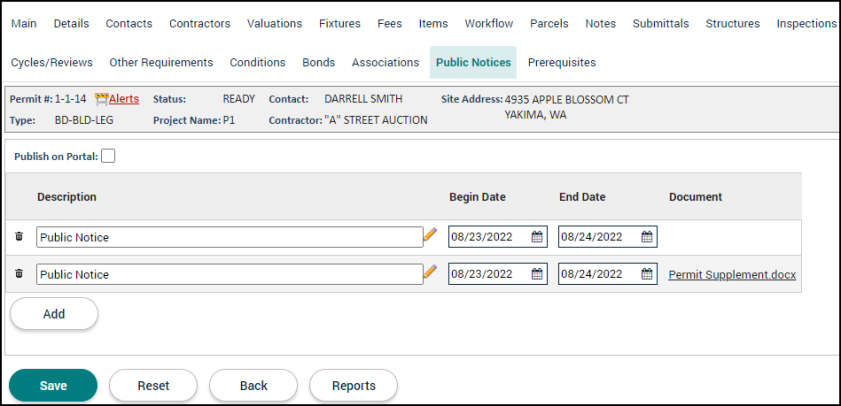
Task: Click the barricade alert icon next to Alerts
Action: pyautogui.click(x=102, y=99)
